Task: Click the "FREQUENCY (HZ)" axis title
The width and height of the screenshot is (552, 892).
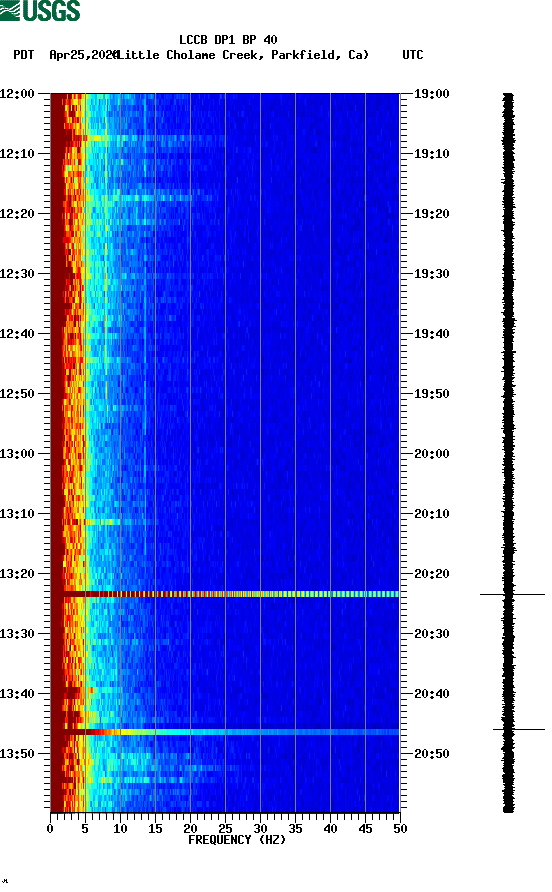Action: [x=237, y=840]
